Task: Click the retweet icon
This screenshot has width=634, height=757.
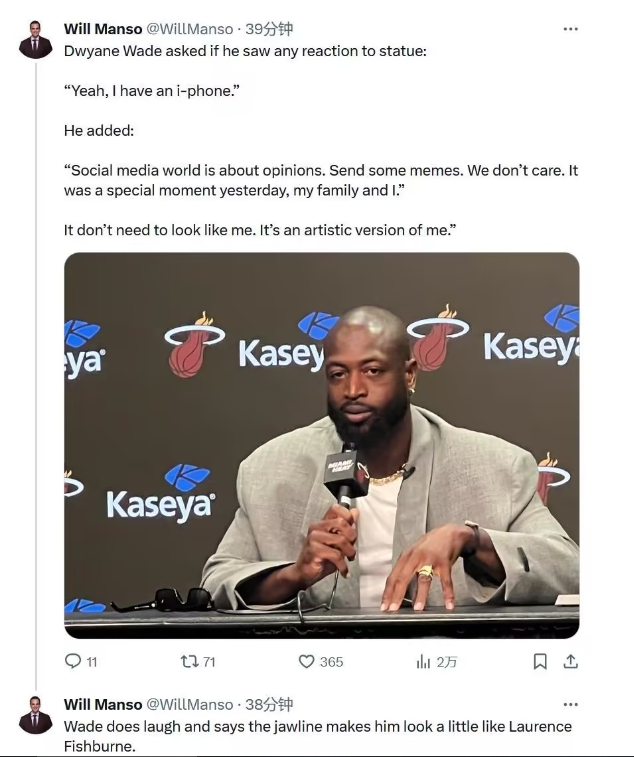Action: [x=189, y=661]
